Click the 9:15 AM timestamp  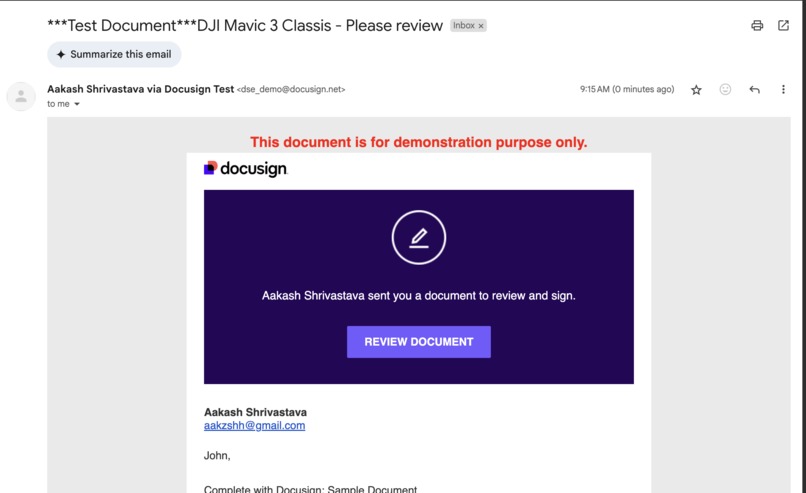[x=627, y=89]
